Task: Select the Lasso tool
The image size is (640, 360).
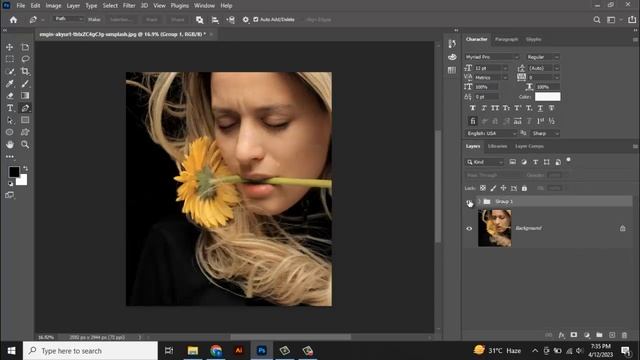Action: click(x=25, y=59)
